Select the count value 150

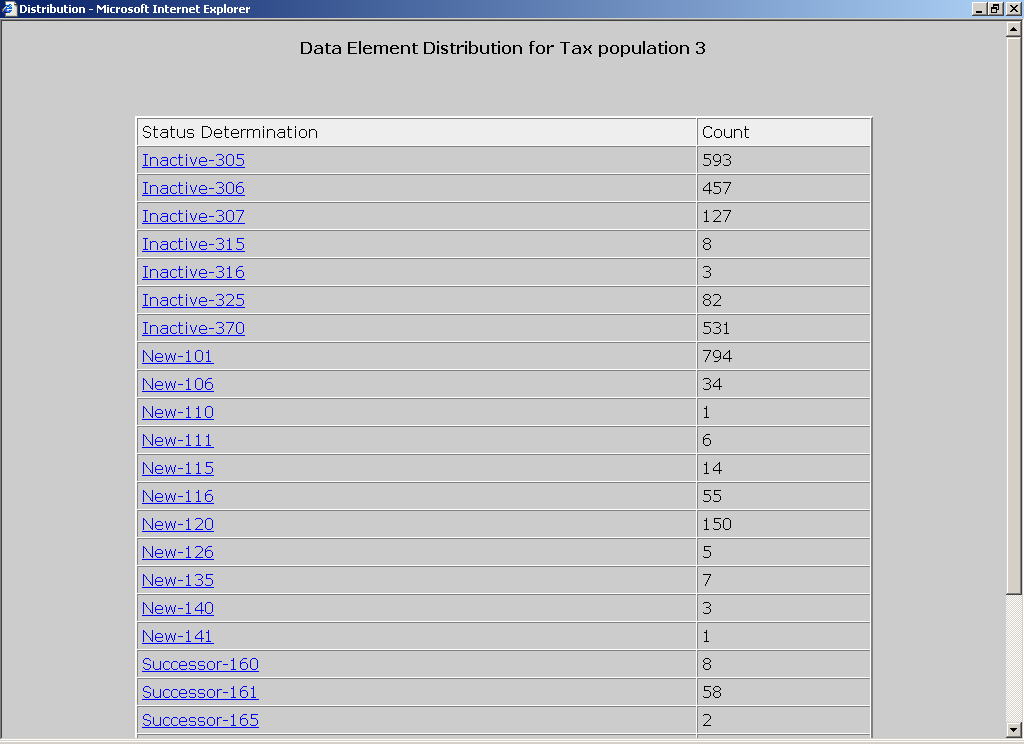[717, 525]
